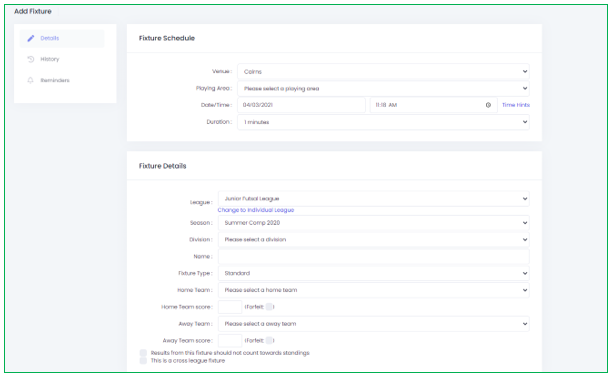
Task: Click the Date/Time label
Action: [x=217, y=105]
